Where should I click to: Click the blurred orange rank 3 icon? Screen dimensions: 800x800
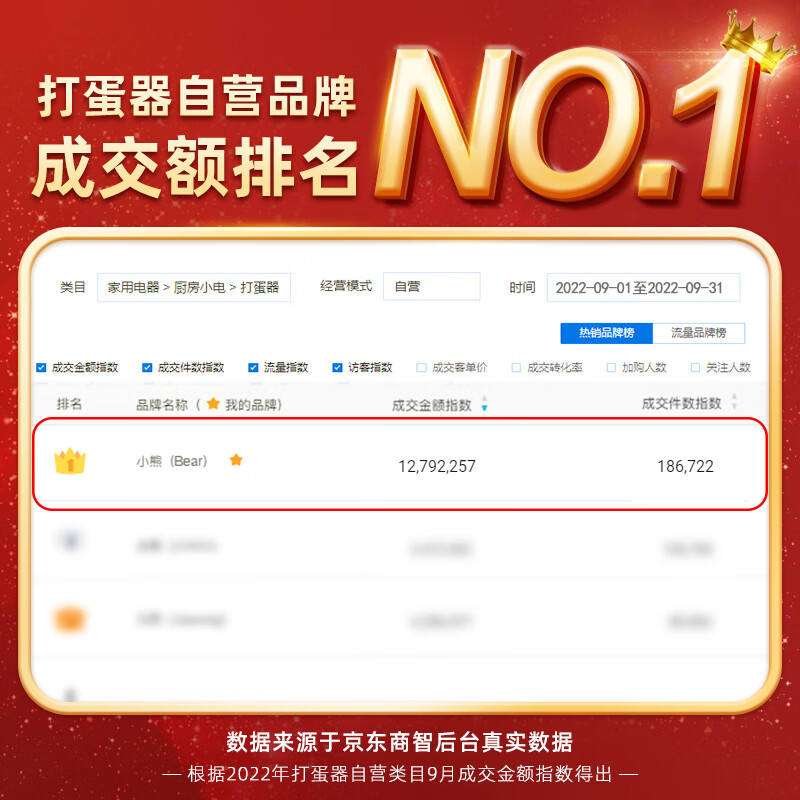pos(69,619)
